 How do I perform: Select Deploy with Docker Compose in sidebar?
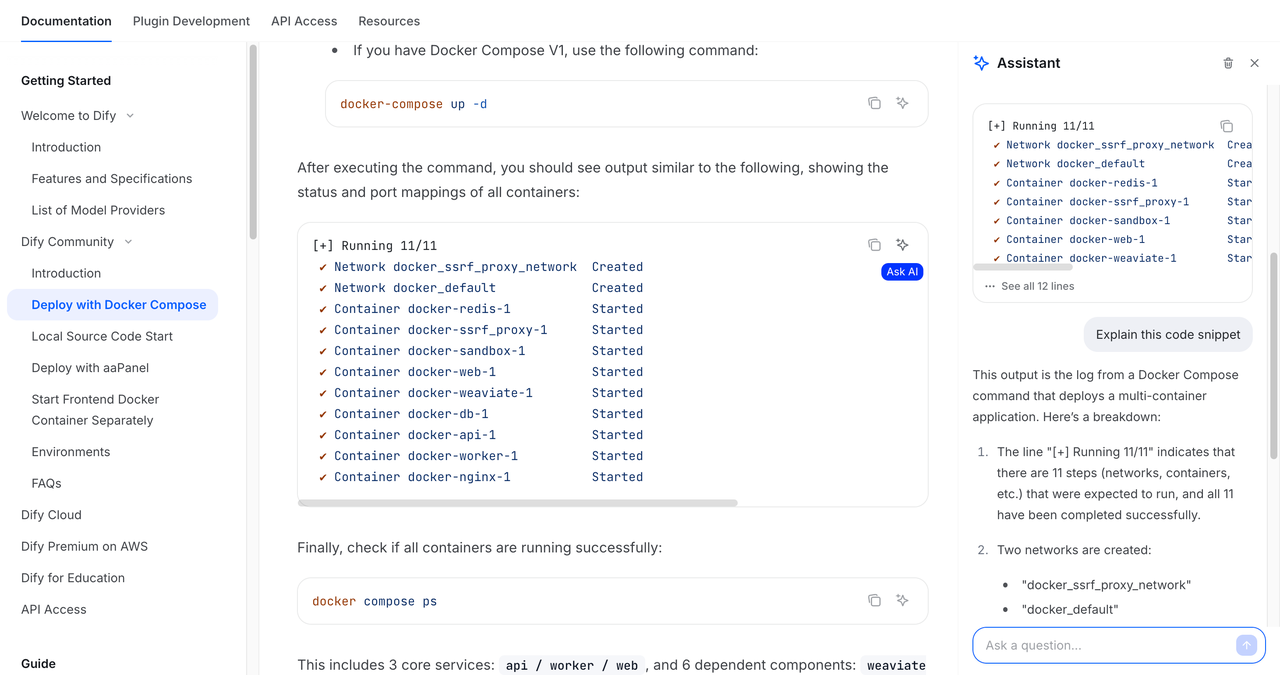pos(112,305)
